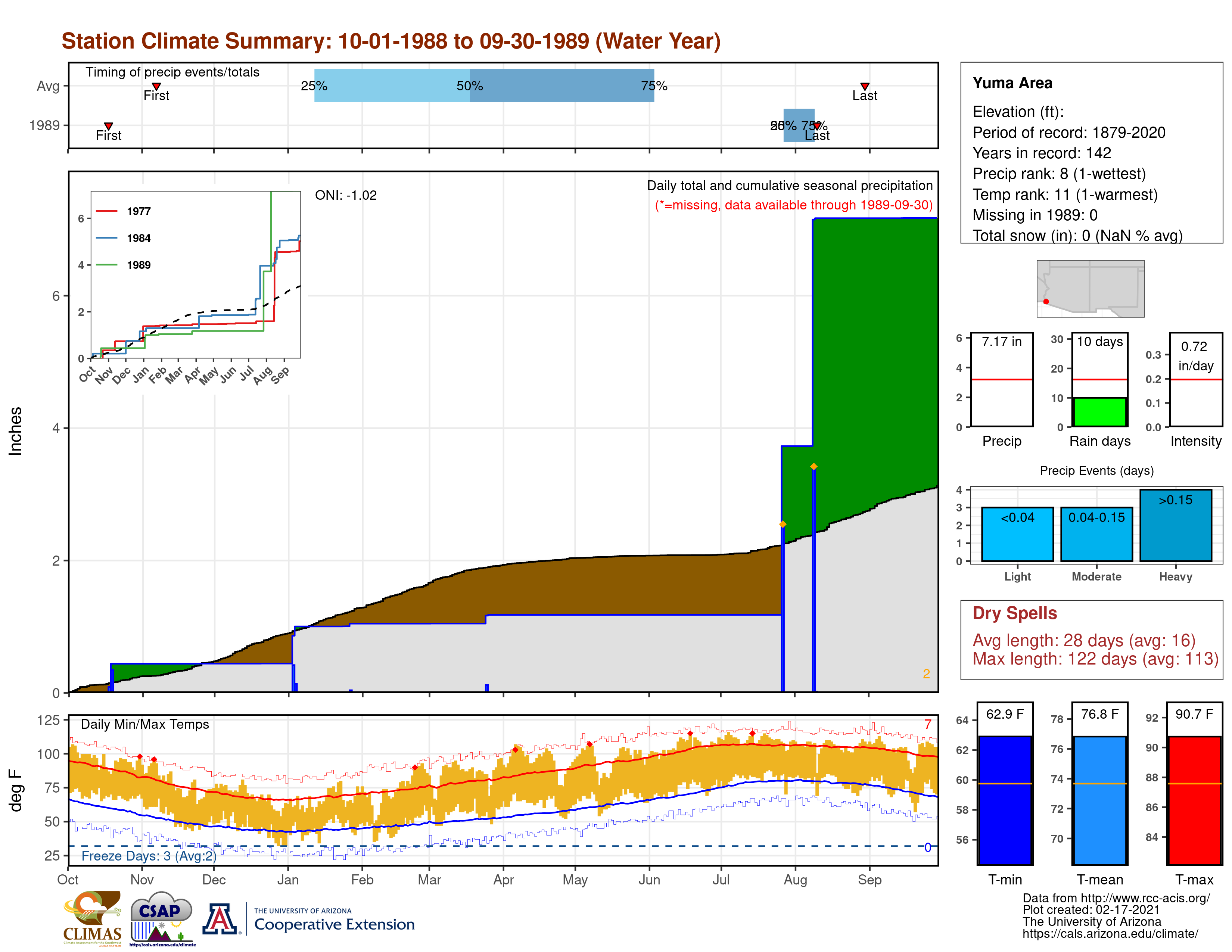Click the '62.9 F' T-min value
Screen dimensions: 1232x952
1005,714
